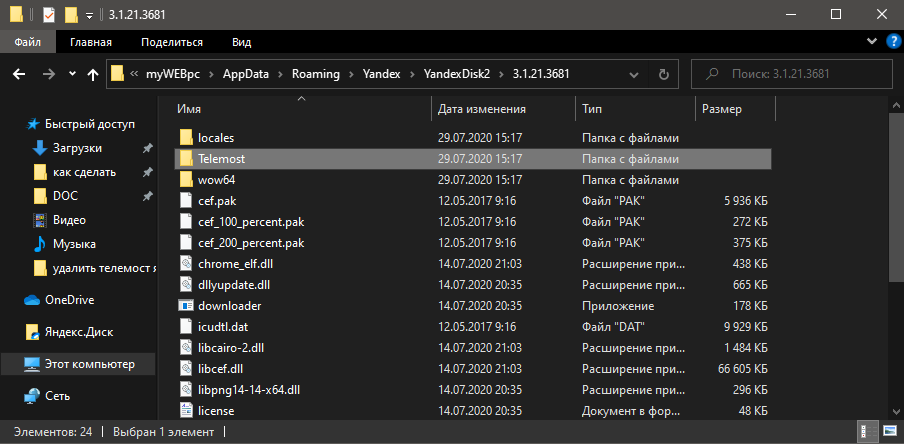The image size is (904, 444).
Task: Click the downloader application icon
Action: pyautogui.click(x=186, y=306)
